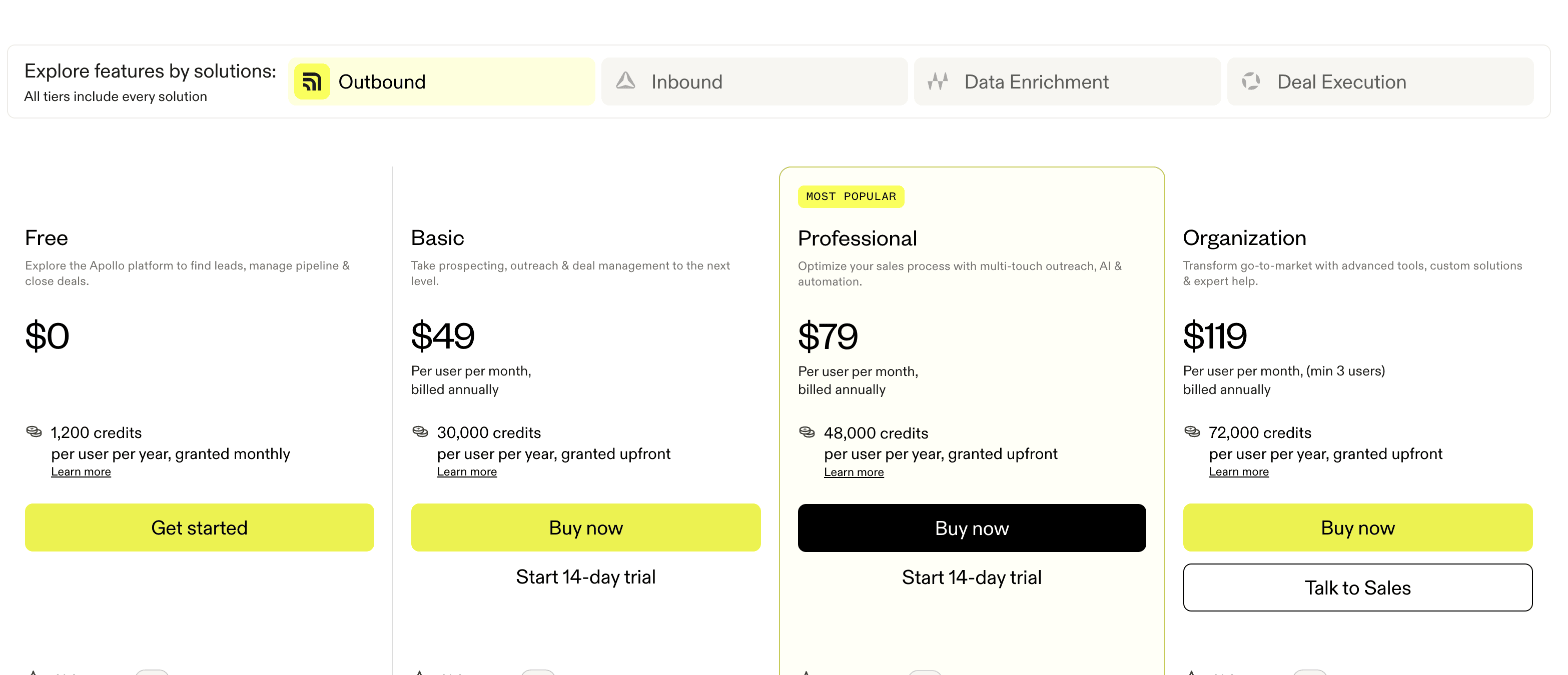Image resolution: width=1568 pixels, height=675 pixels.
Task: Click the yellow Outbound solution icon
Action: point(312,81)
